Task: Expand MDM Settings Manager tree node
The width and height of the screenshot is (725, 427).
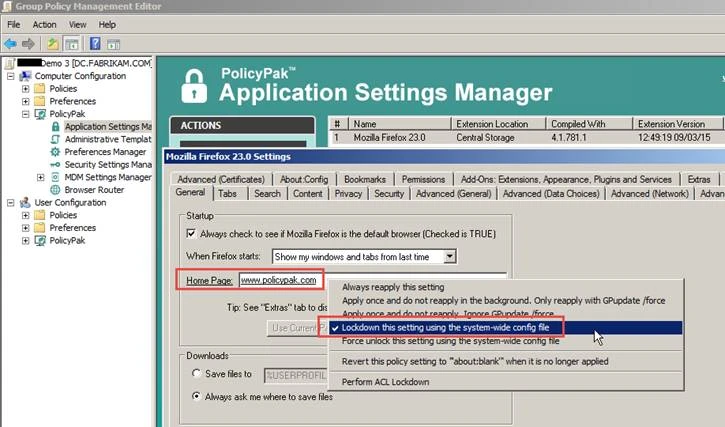Action: click(41, 177)
